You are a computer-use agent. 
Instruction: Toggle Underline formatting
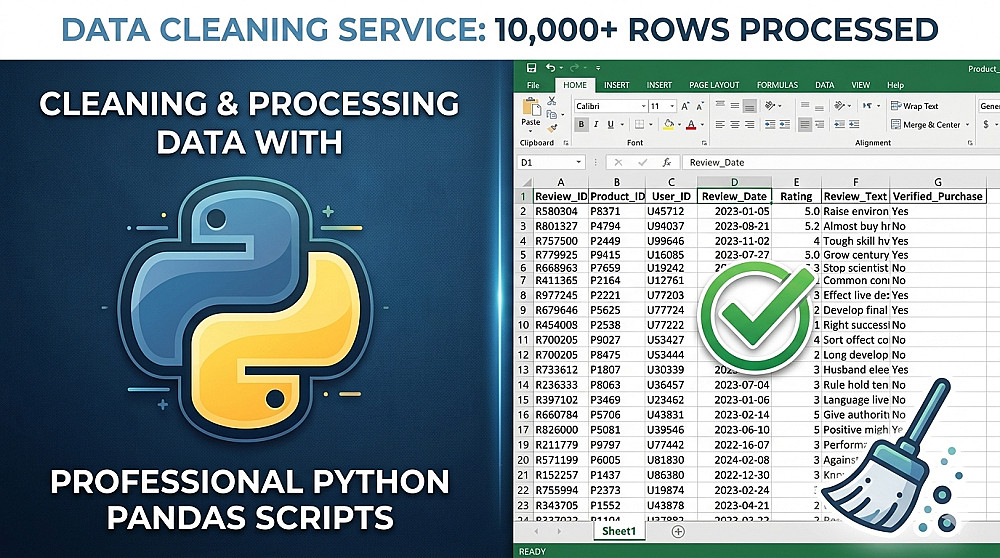(610, 124)
